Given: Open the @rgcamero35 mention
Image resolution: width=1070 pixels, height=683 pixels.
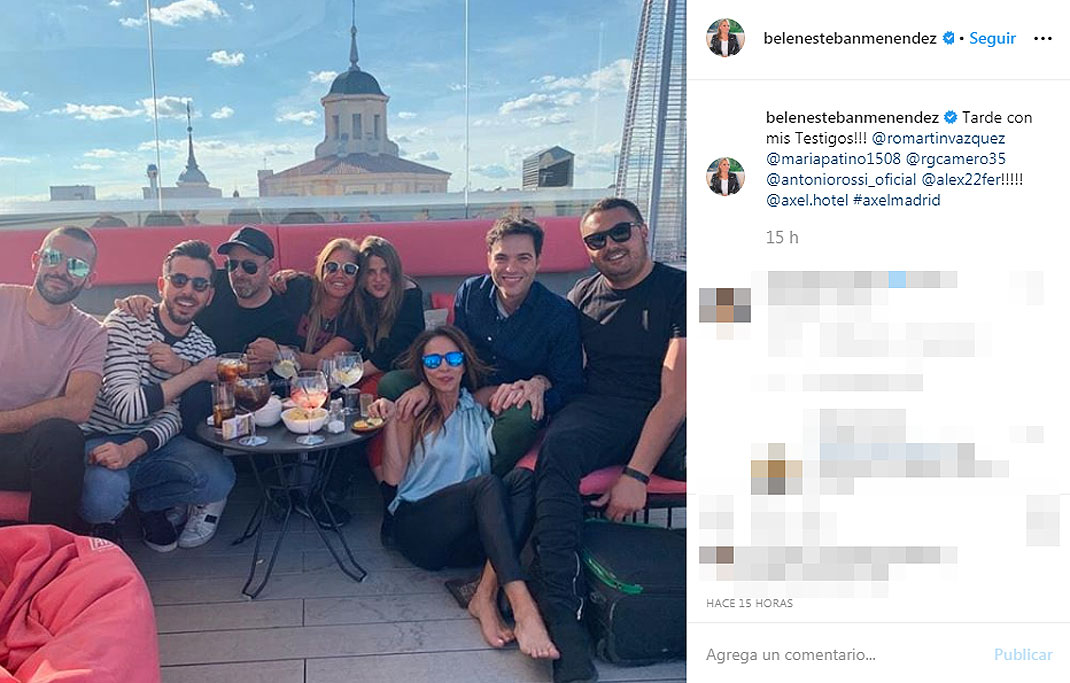Looking at the screenshot, I should click(x=955, y=159).
